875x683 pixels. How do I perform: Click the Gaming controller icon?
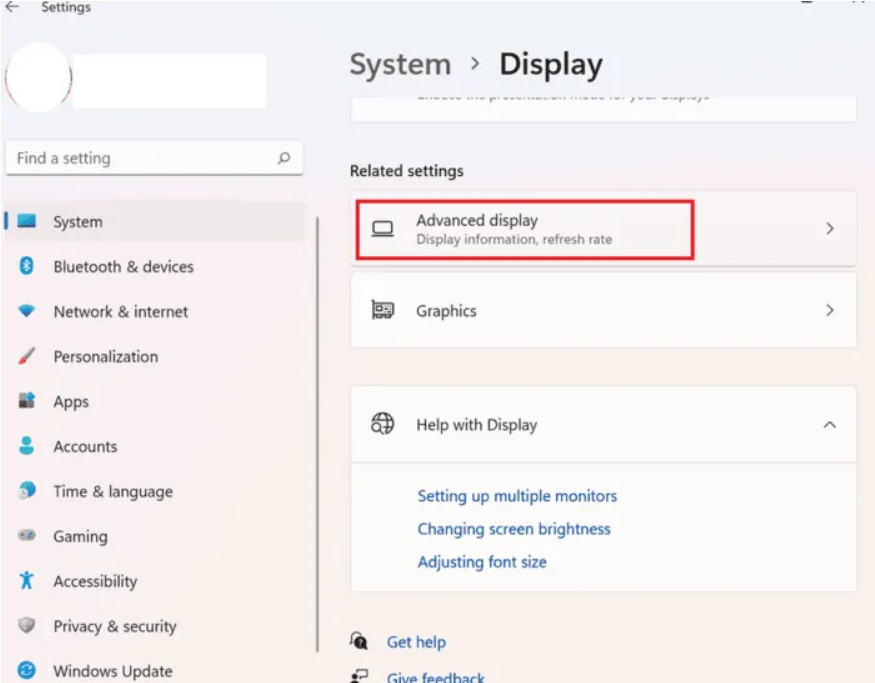coord(27,537)
